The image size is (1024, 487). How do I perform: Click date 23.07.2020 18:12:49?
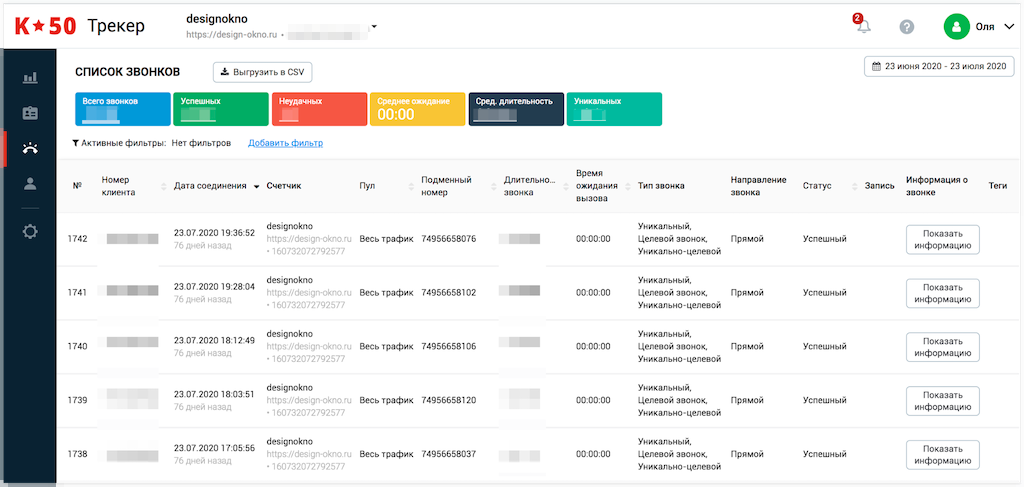pos(214,341)
